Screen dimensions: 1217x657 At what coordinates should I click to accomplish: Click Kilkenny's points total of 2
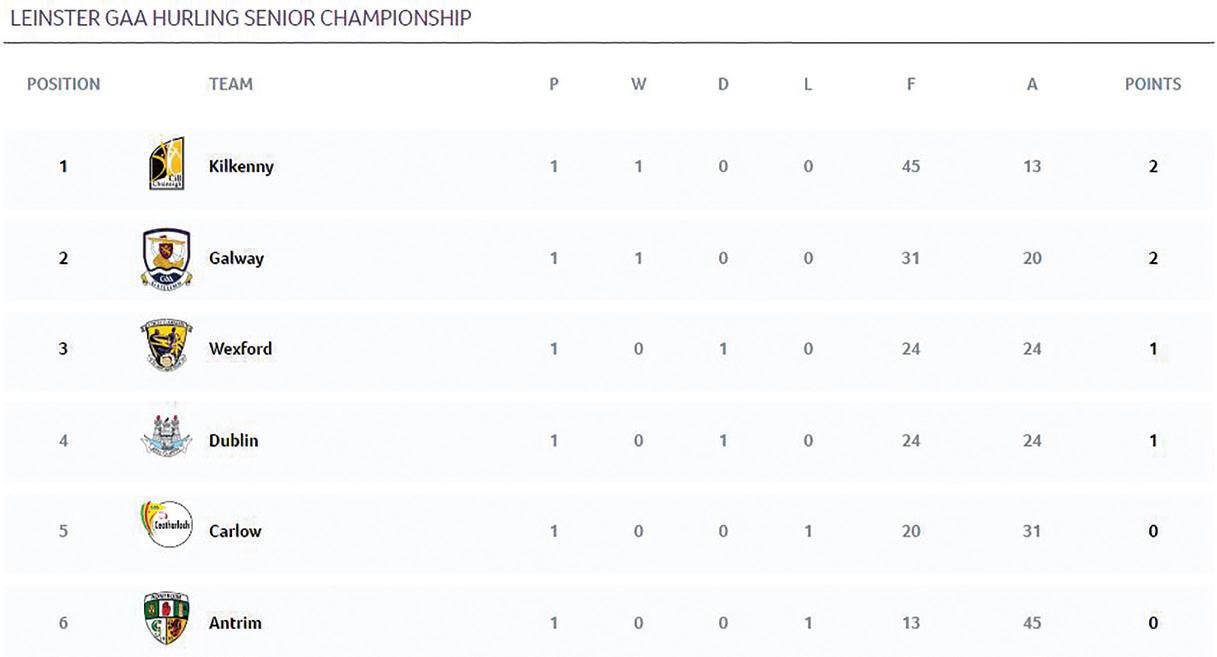(1152, 167)
